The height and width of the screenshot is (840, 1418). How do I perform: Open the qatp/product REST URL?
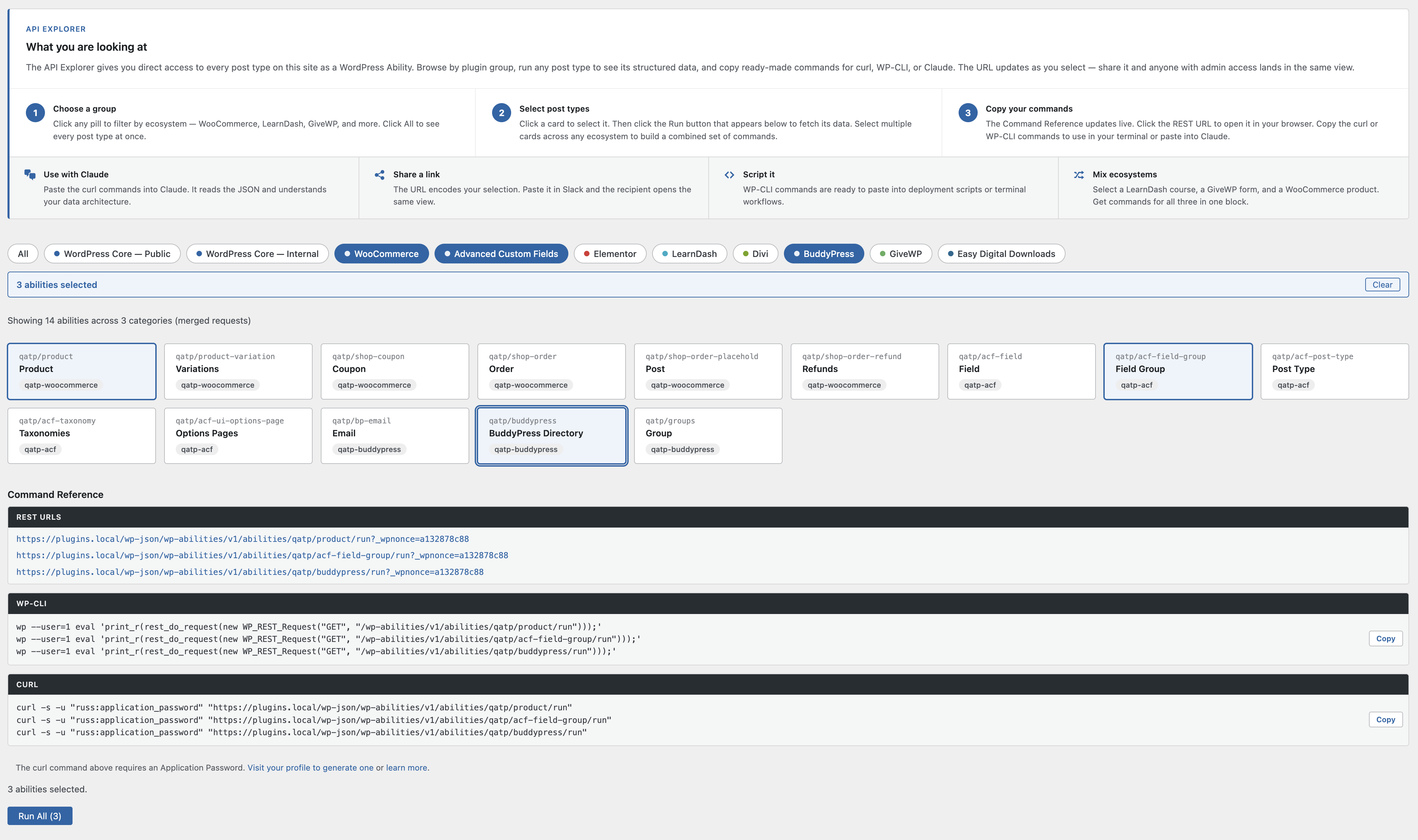[x=242, y=538]
